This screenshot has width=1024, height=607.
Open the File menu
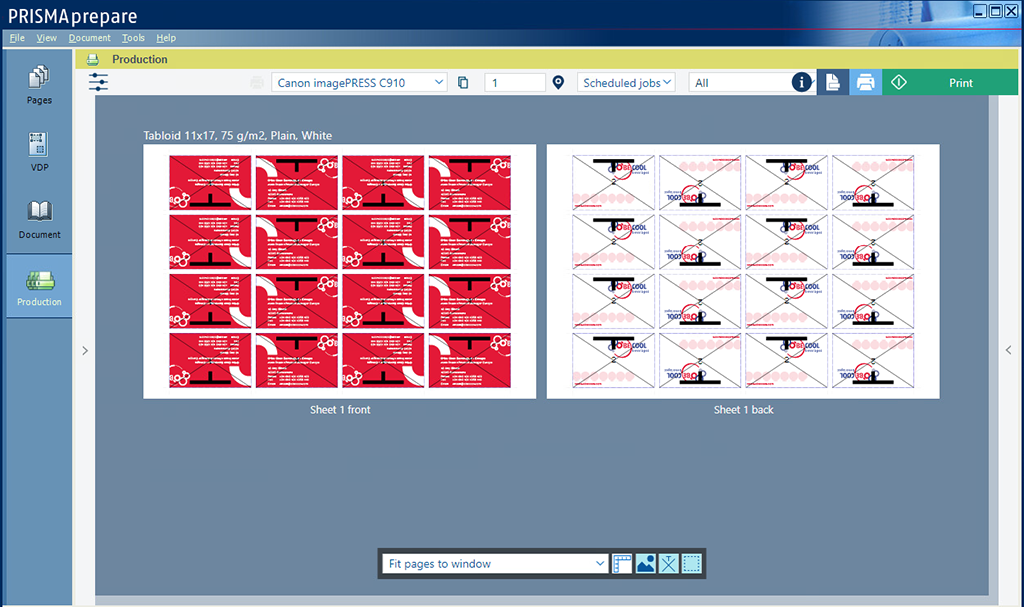pyautogui.click(x=17, y=38)
